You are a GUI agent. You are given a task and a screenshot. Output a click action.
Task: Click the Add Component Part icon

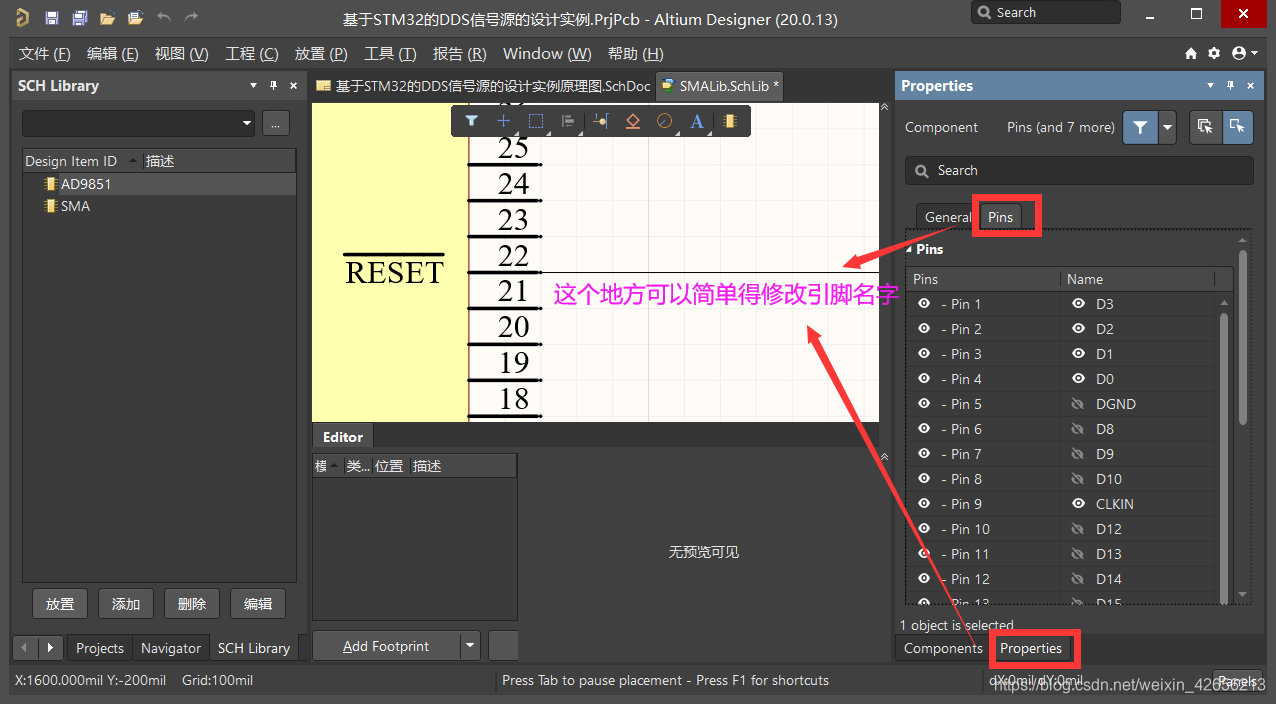[729, 121]
